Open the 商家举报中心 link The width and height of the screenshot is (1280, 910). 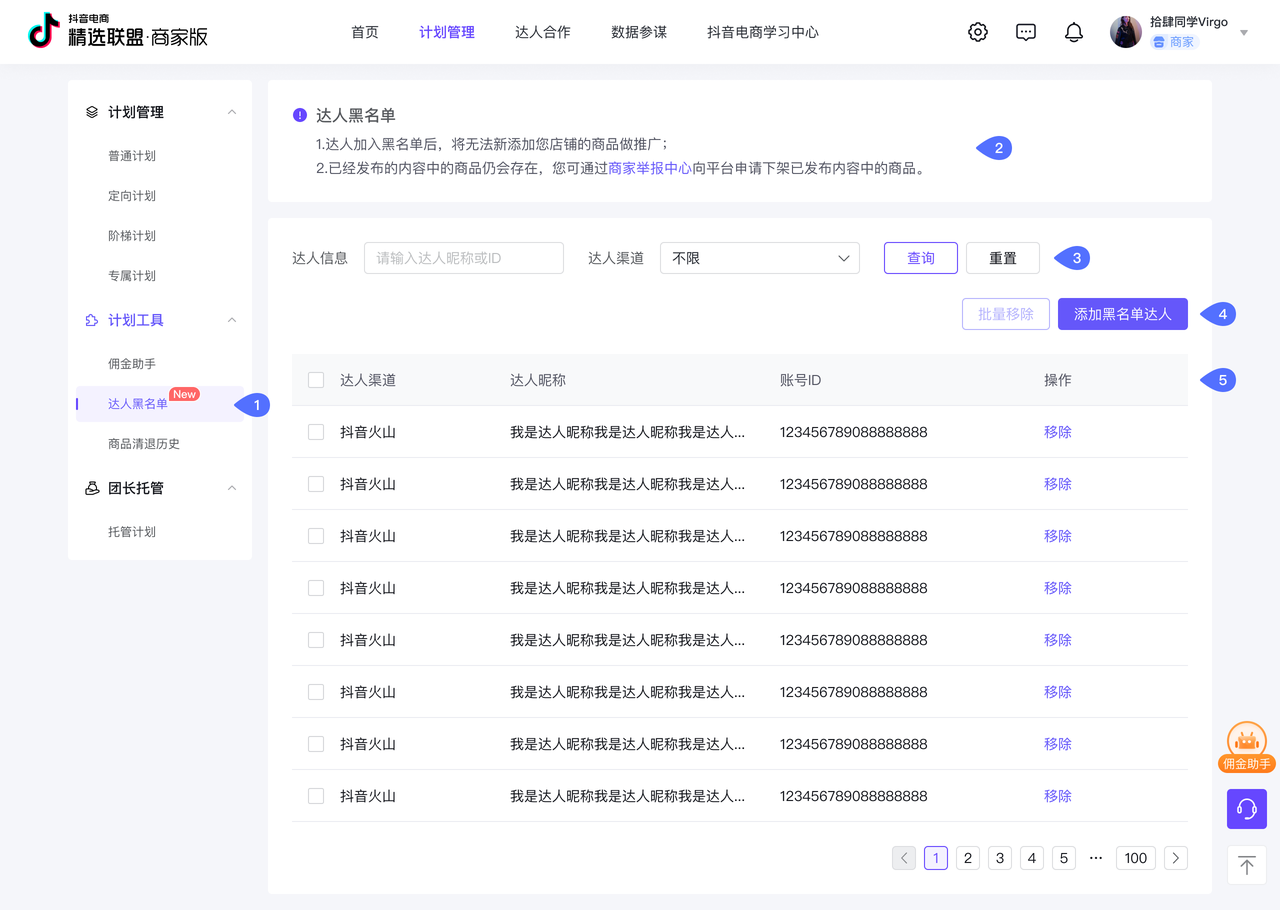650,166
